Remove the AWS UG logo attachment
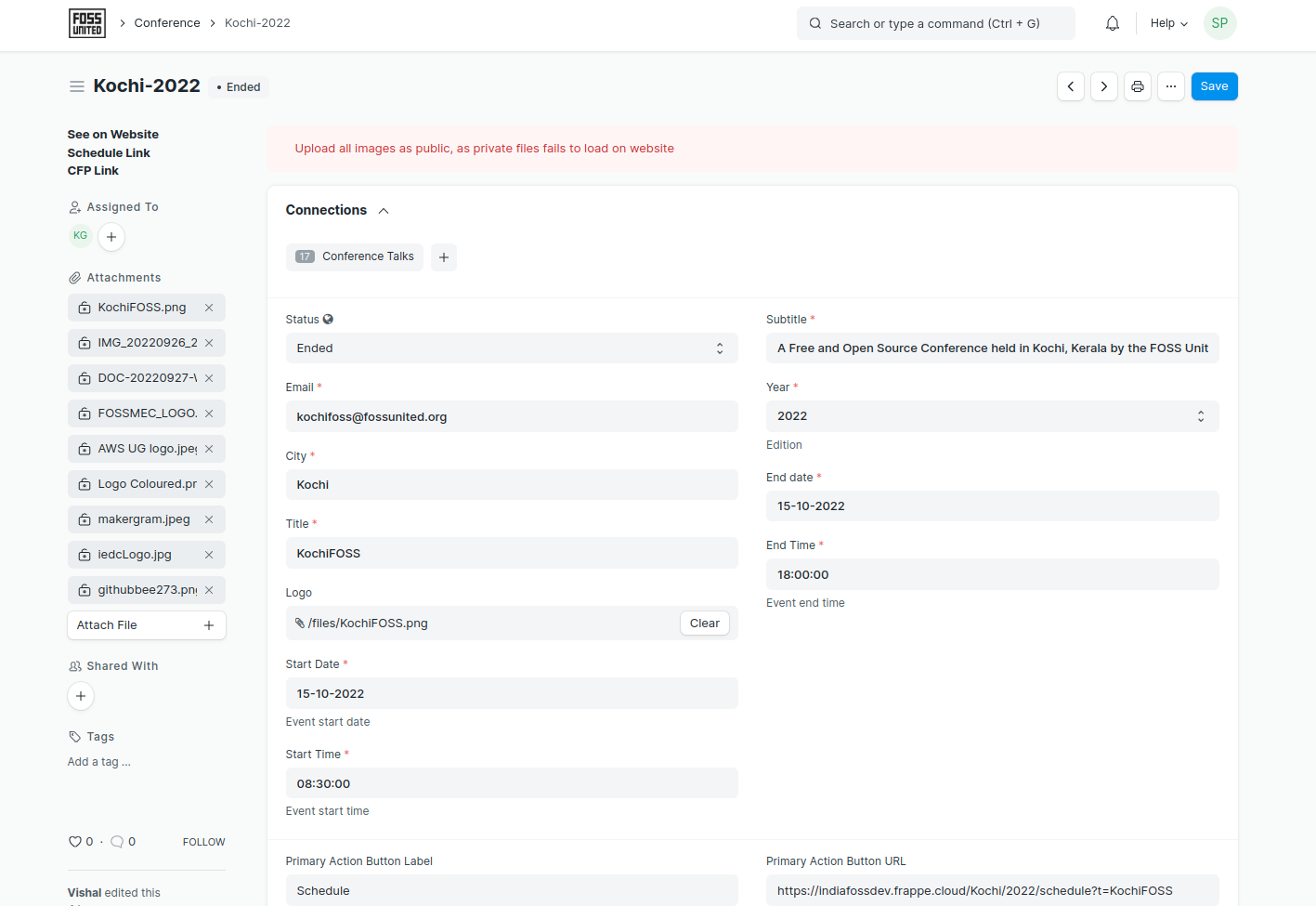The height and width of the screenshot is (906, 1316). 209,449
